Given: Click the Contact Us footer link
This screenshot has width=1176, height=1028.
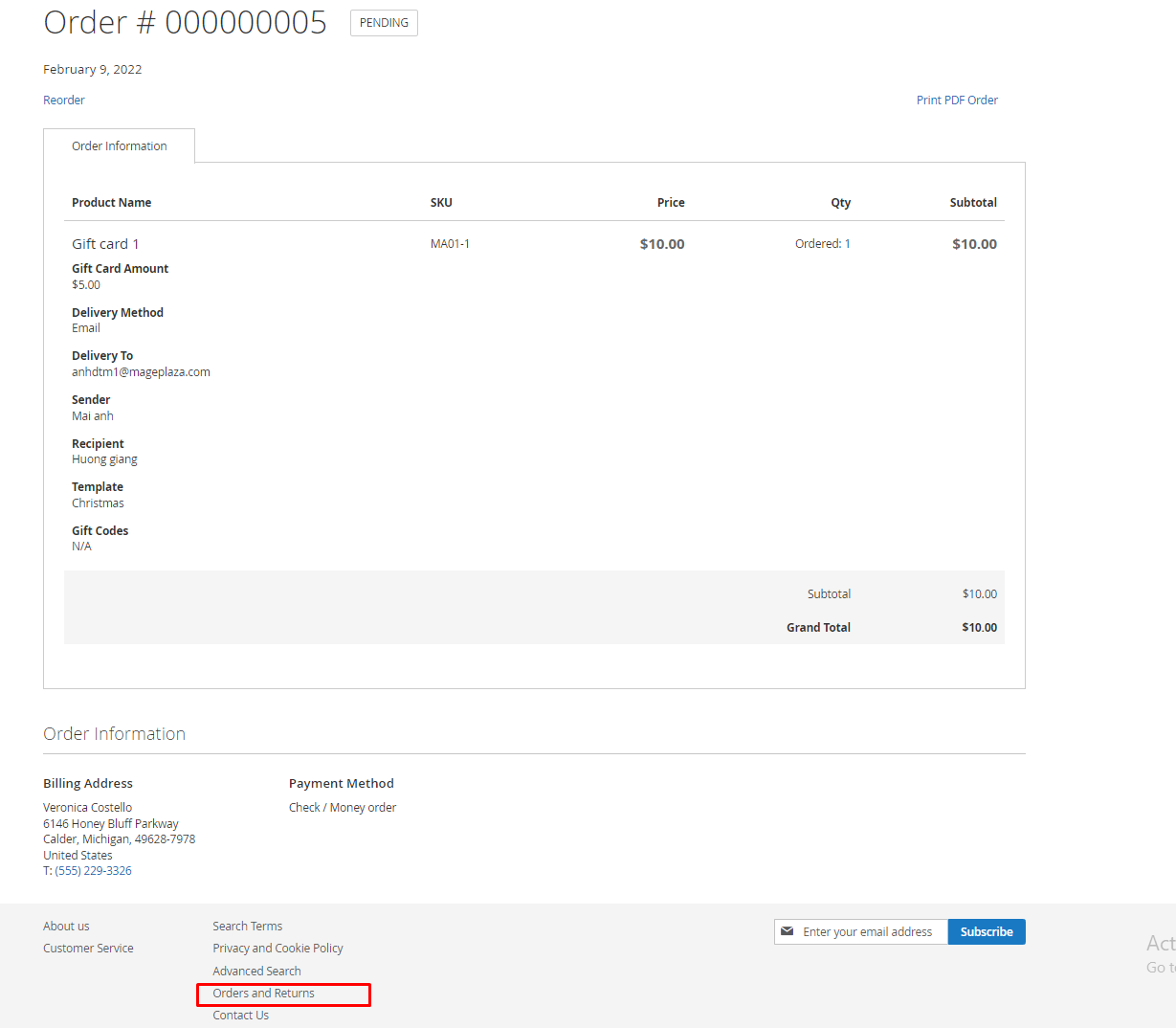Looking at the screenshot, I should (x=241, y=1015).
